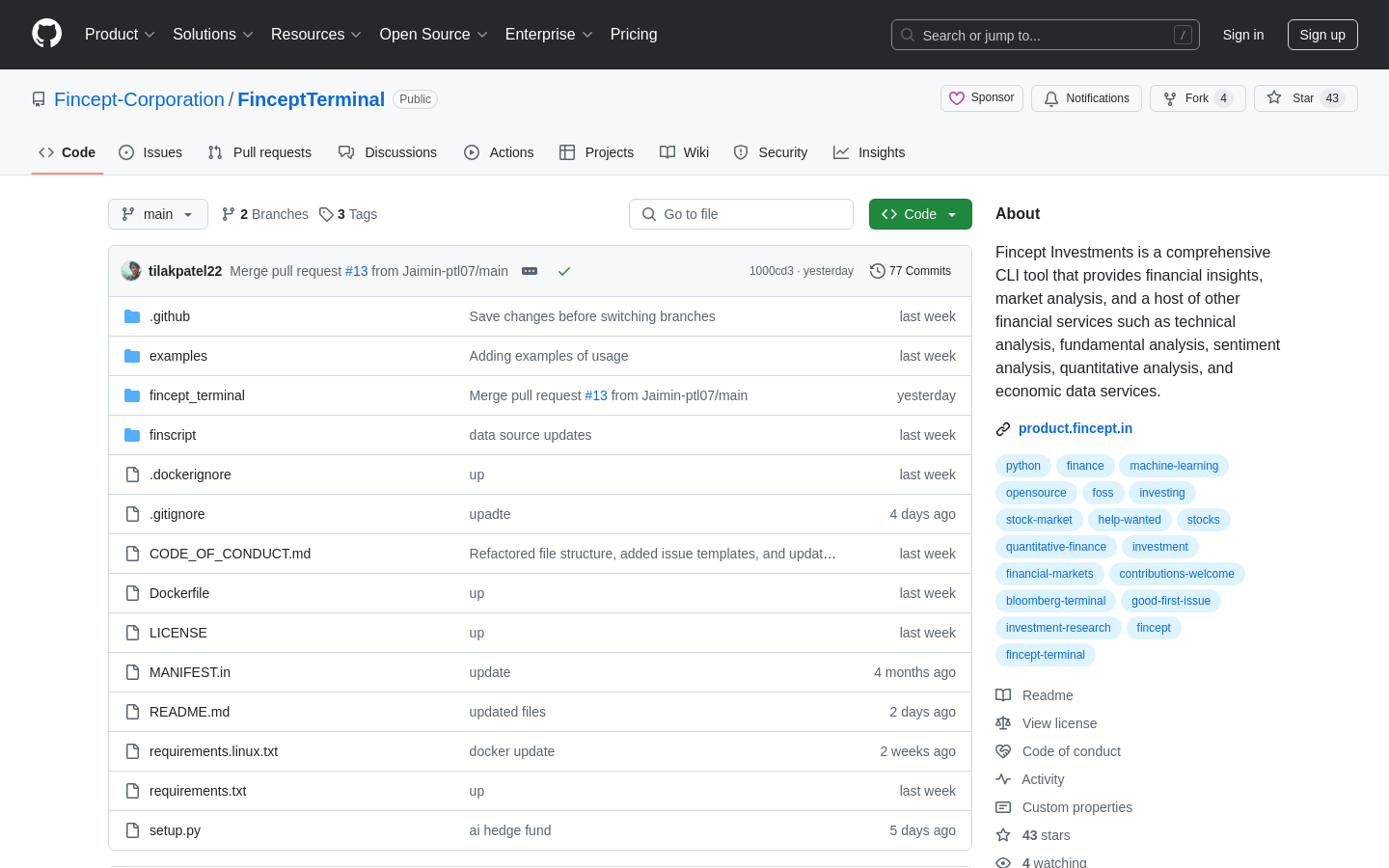Image resolution: width=1389 pixels, height=868 pixels.
Task: Click the Notifications bell button
Action: pyautogui.click(x=1086, y=98)
